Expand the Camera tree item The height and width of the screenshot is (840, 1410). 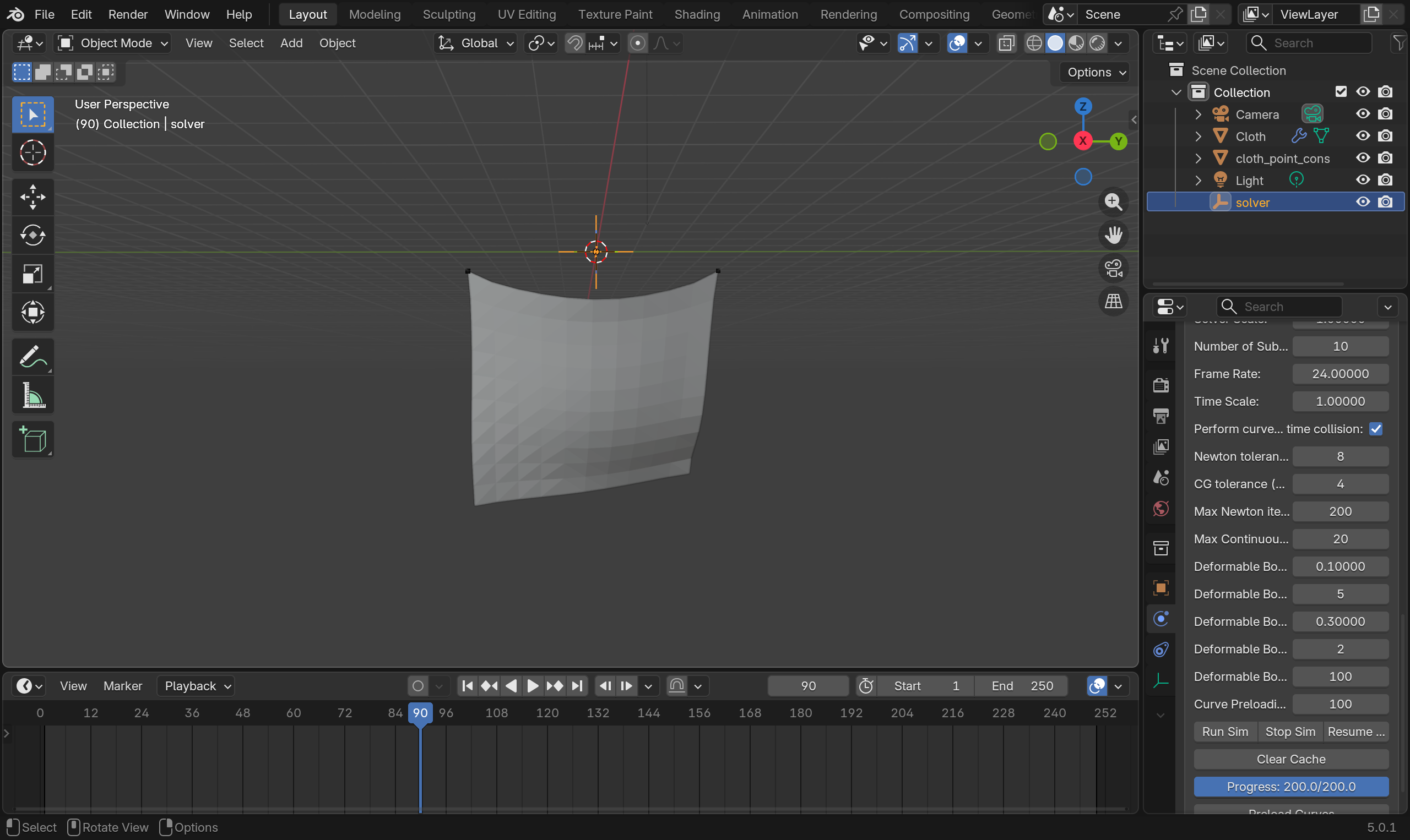click(1197, 114)
